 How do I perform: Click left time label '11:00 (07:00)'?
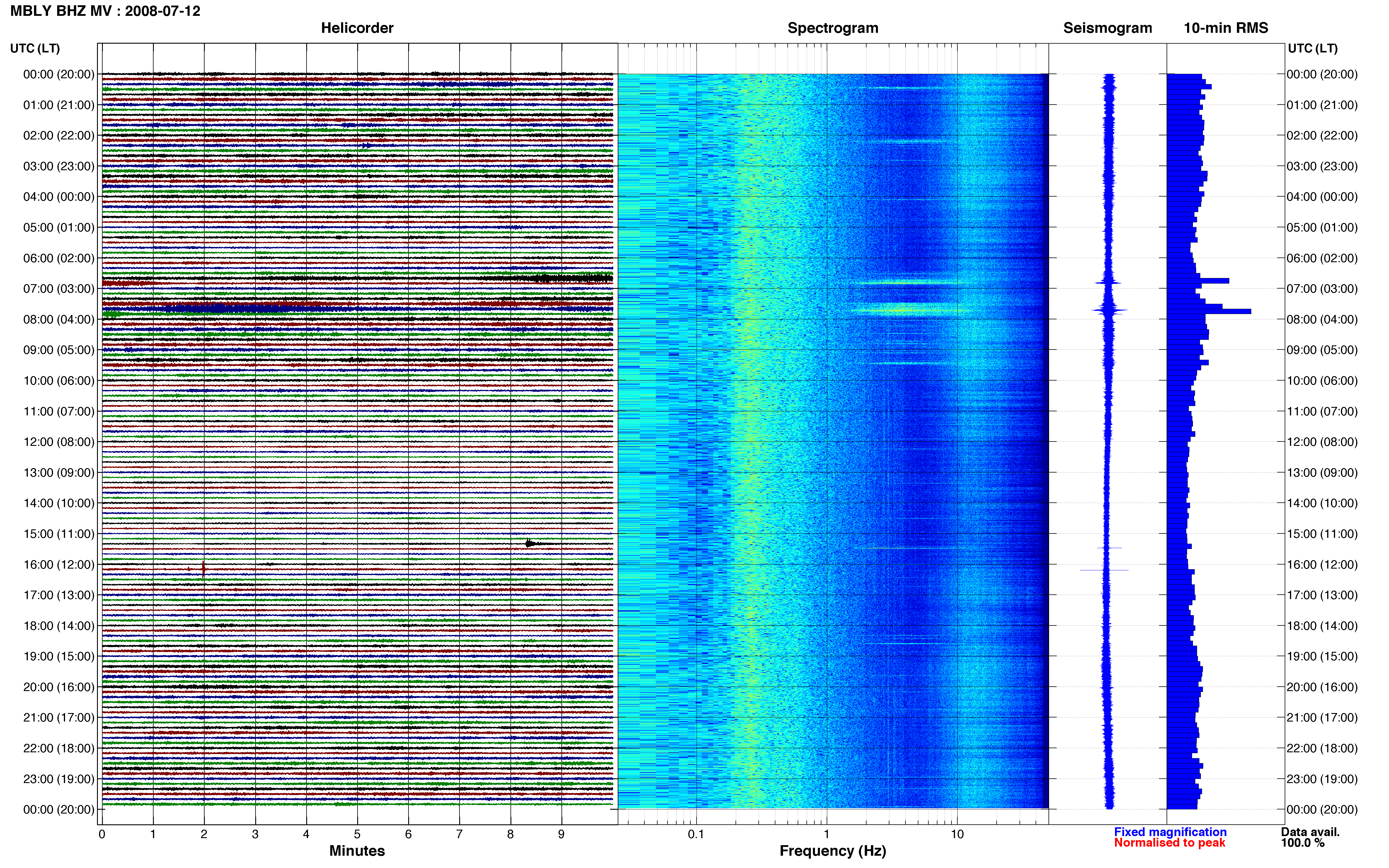pos(59,412)
